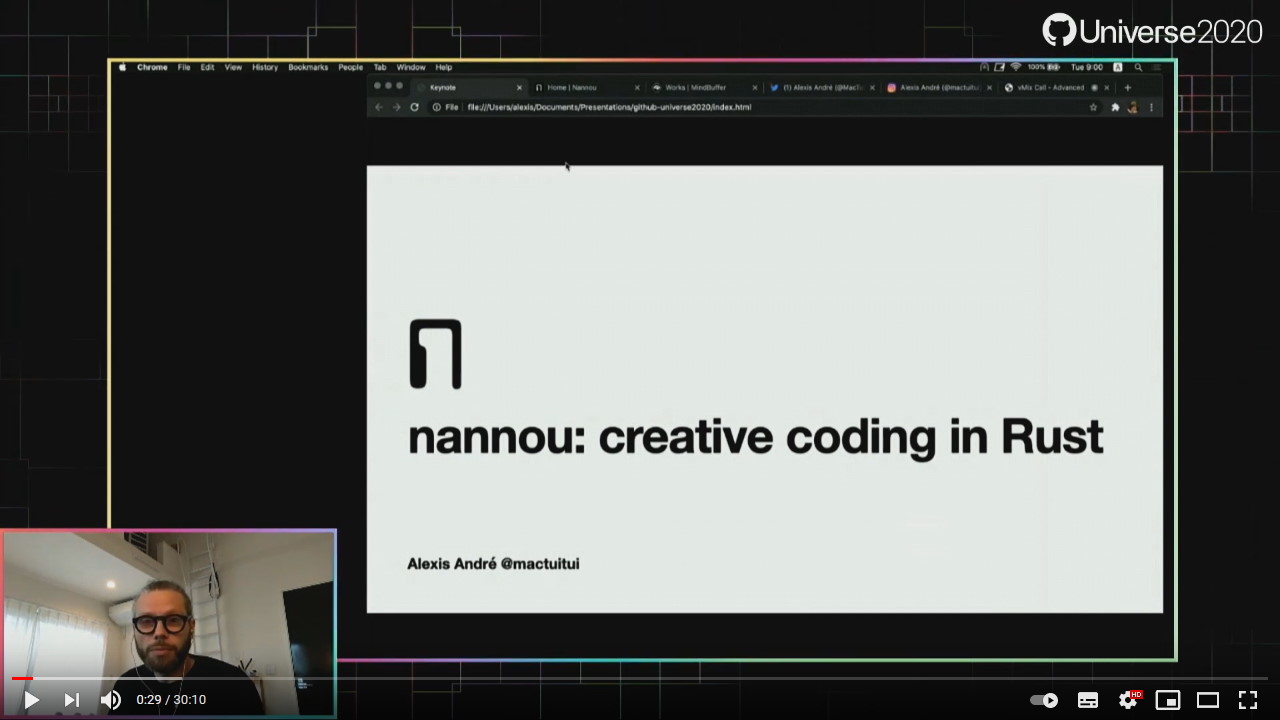This screenshot has height=720, width=1280.
Task: Reload the page in Chrome
Action: click(415, 107)
